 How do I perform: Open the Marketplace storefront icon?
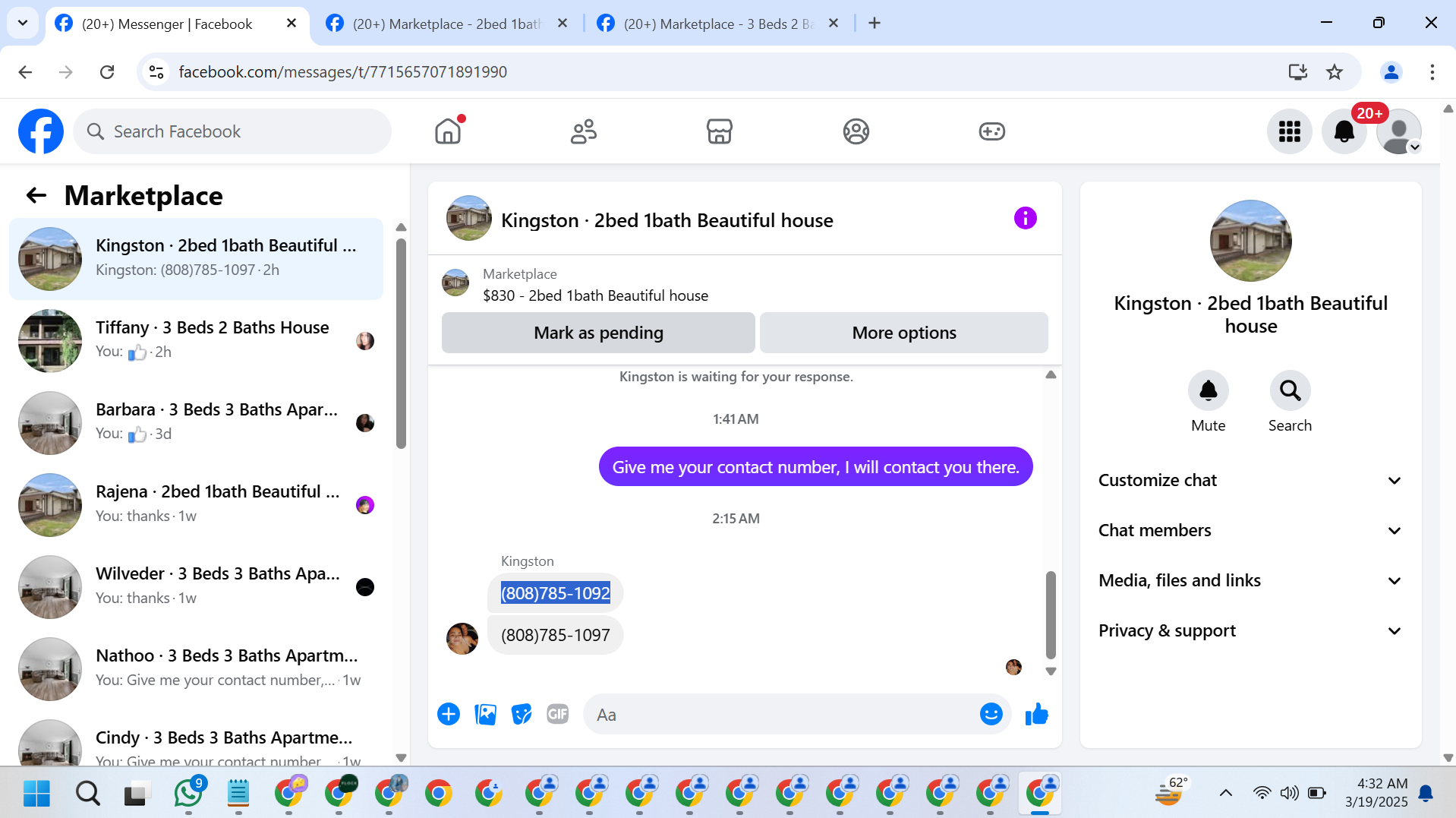point(720,131)
